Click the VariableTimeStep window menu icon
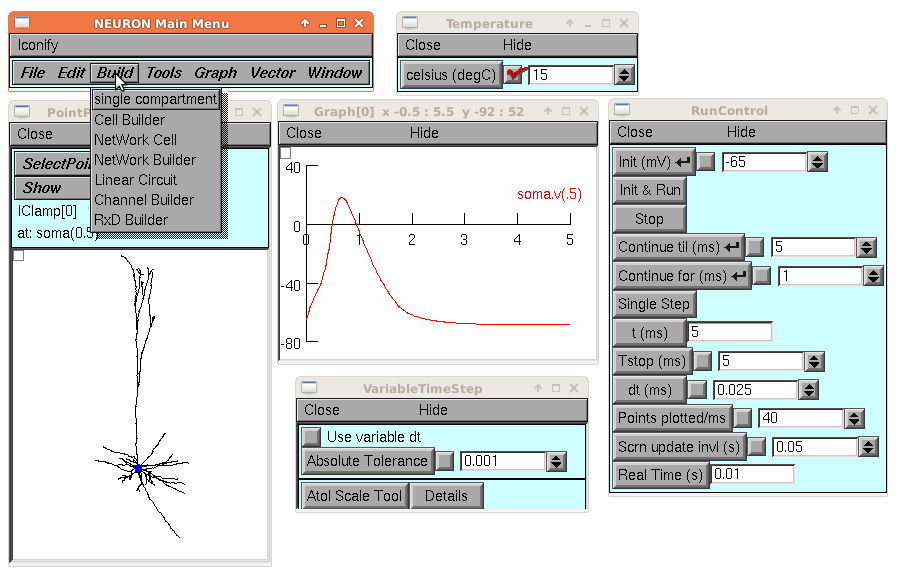Screen dimensions: 908x576 click(x=309, y=387)
